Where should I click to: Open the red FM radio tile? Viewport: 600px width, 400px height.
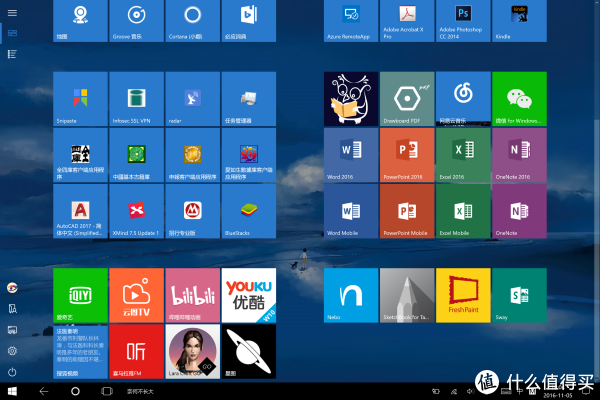(x=136, y=351)
